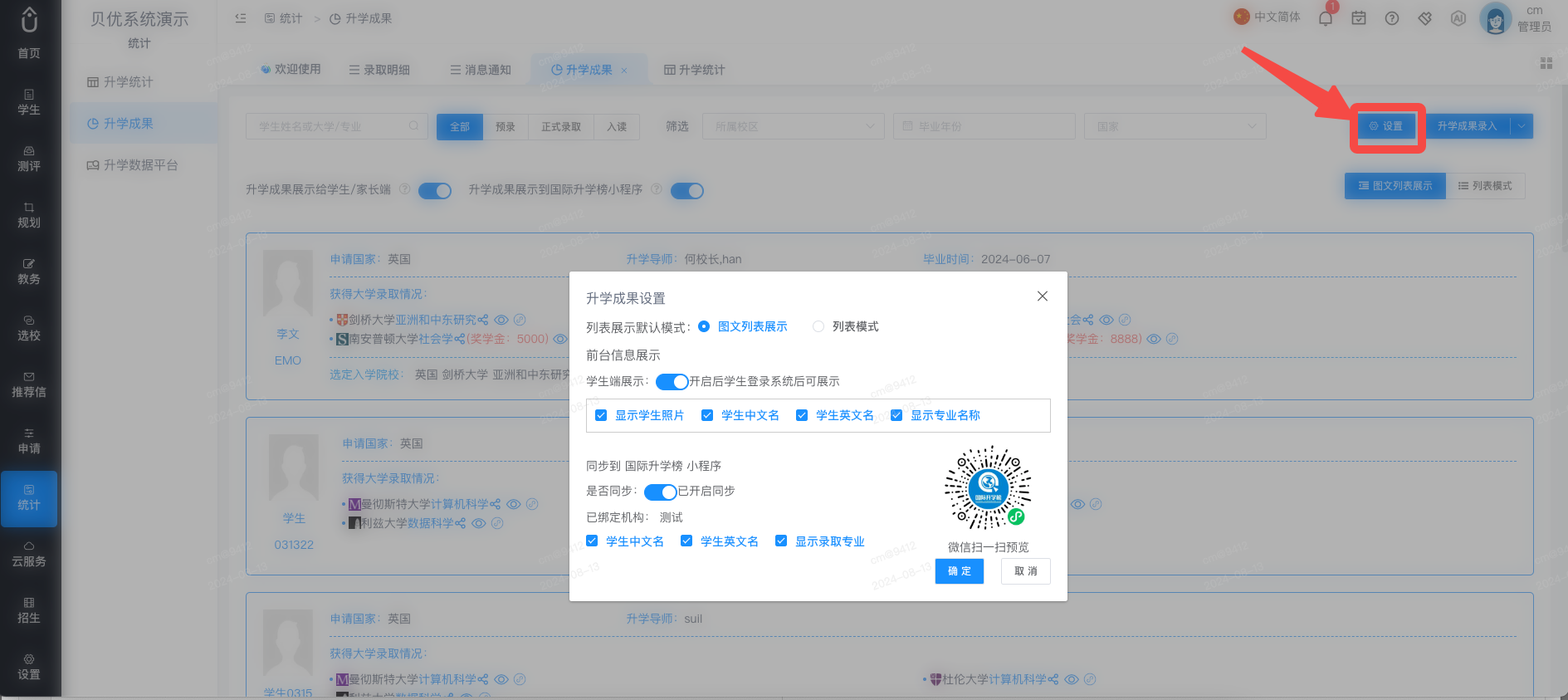Click the calendar icon in top bar
1568x700 pixels.
1359,18
